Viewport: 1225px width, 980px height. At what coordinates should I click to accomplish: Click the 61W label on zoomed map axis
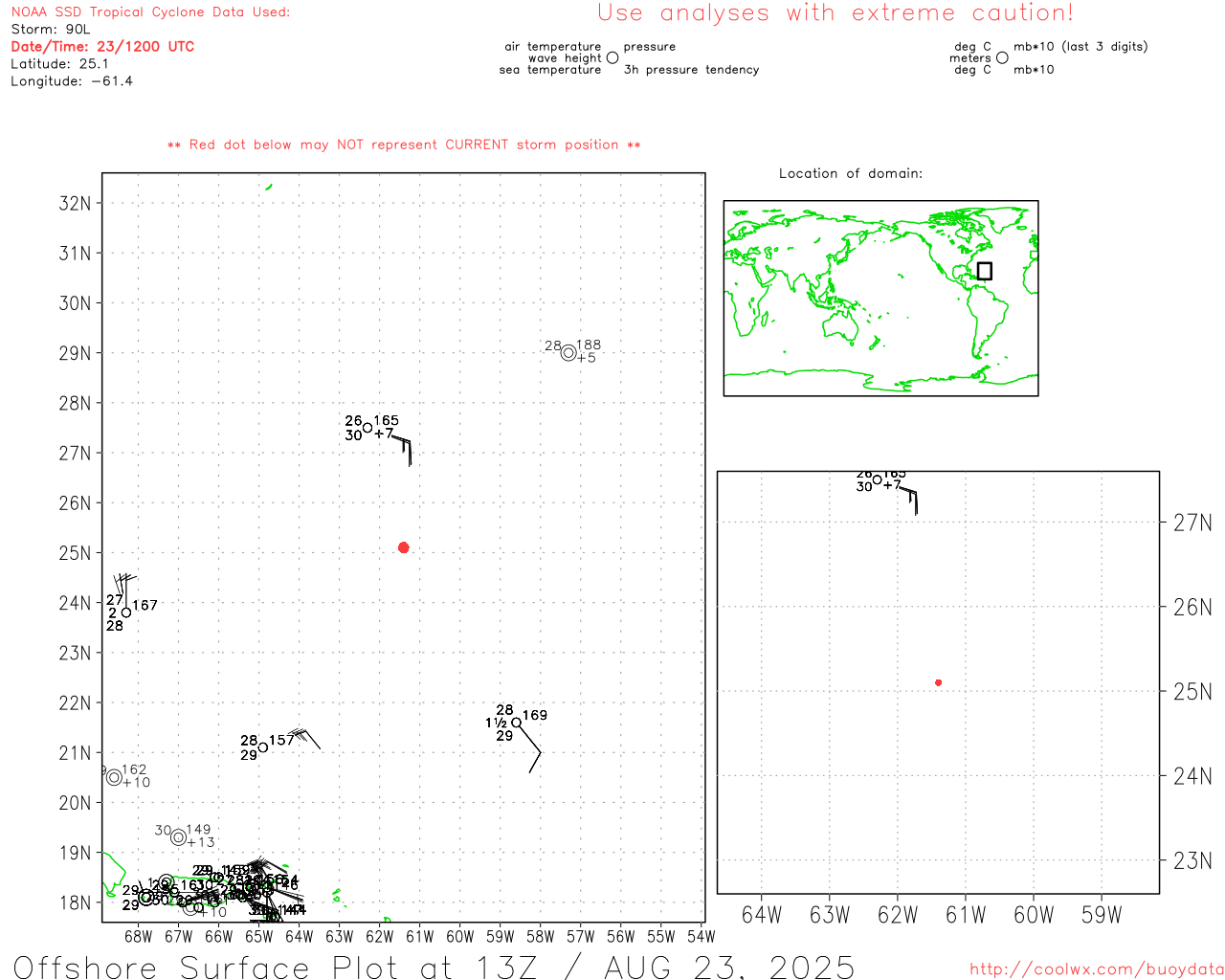tap(966, 915)
